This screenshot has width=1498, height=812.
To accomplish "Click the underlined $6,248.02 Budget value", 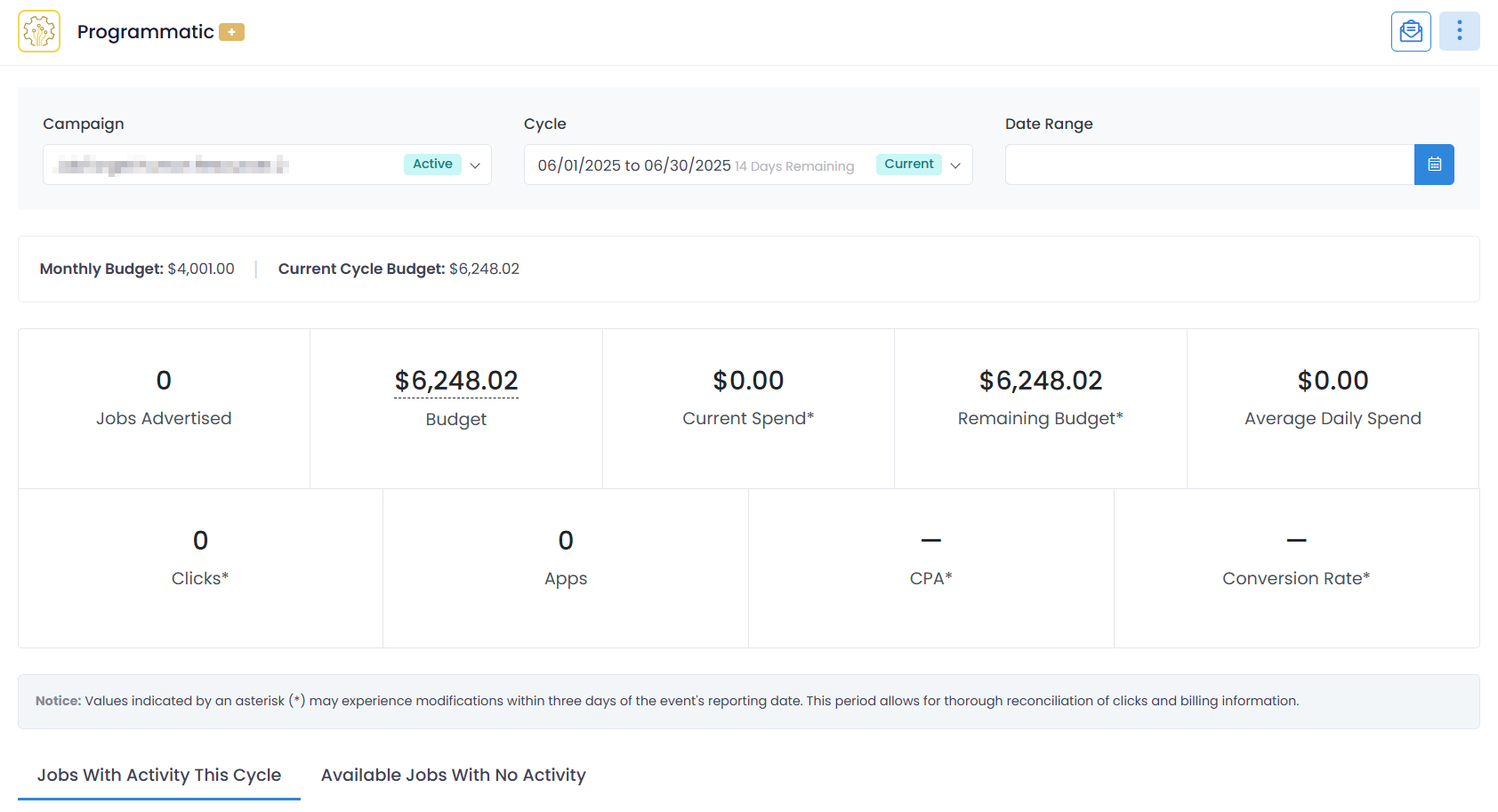I will pos(456,381).
